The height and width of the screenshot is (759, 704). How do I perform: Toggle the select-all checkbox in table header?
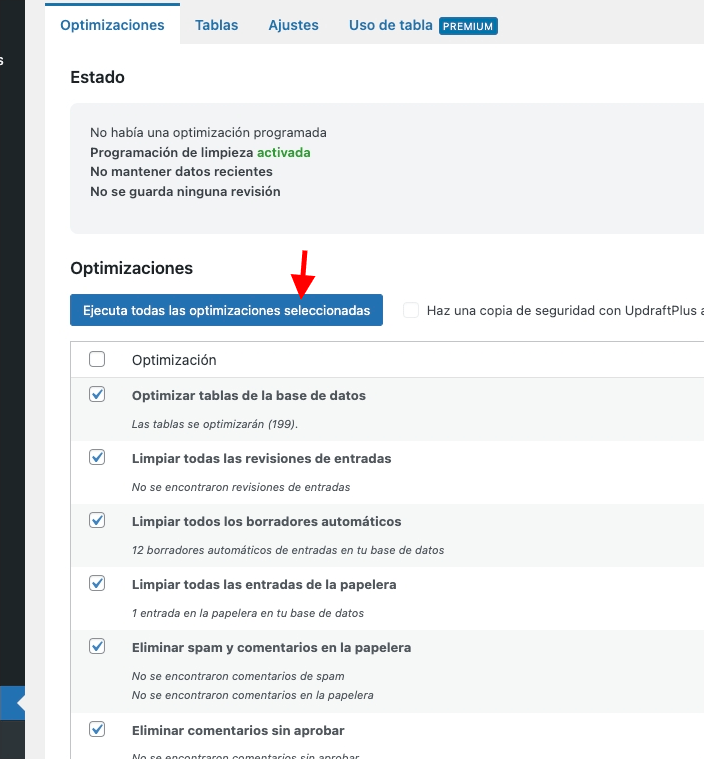click(97, 359)
